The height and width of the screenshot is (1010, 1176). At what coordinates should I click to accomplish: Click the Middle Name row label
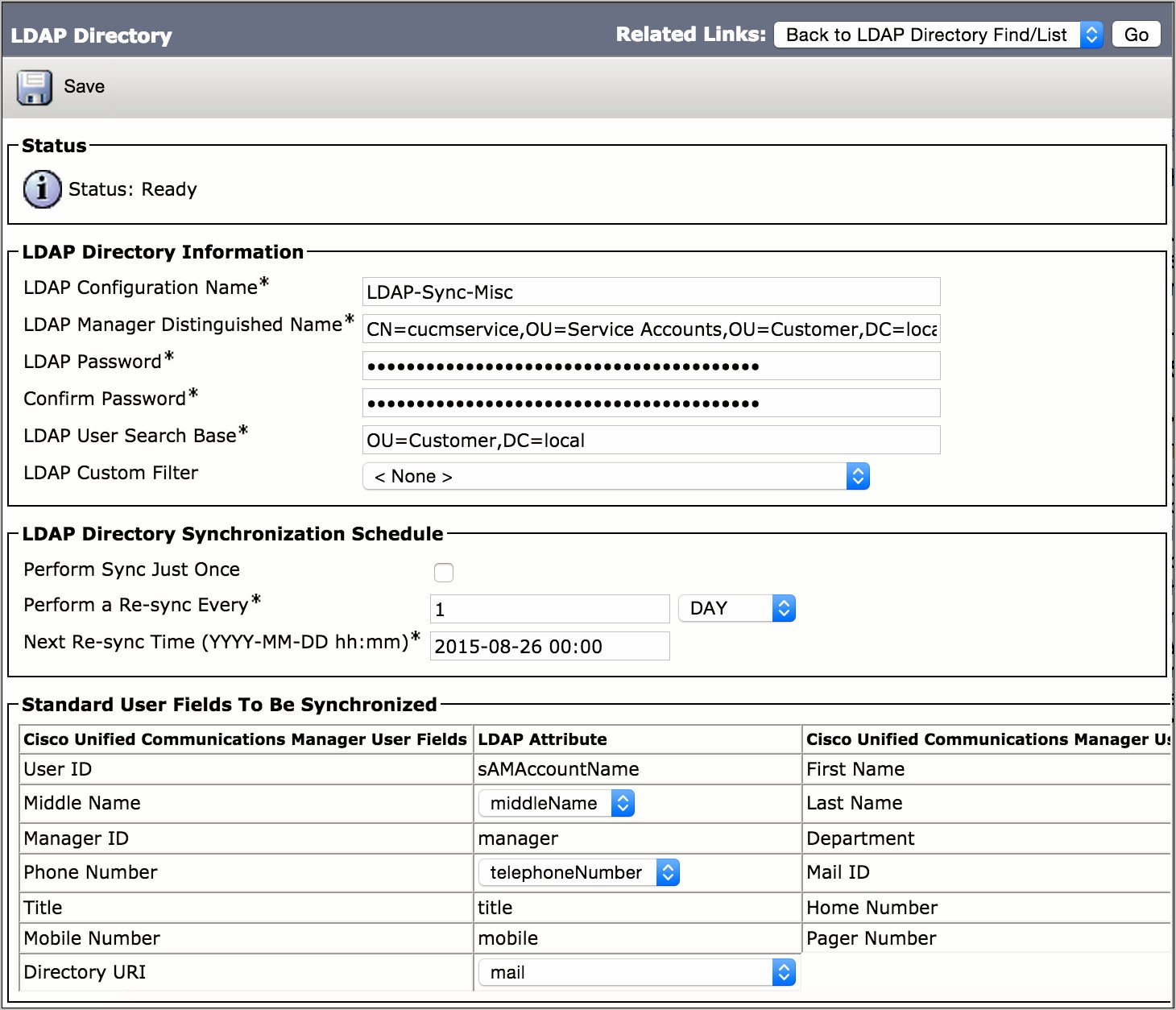(82, 803)
